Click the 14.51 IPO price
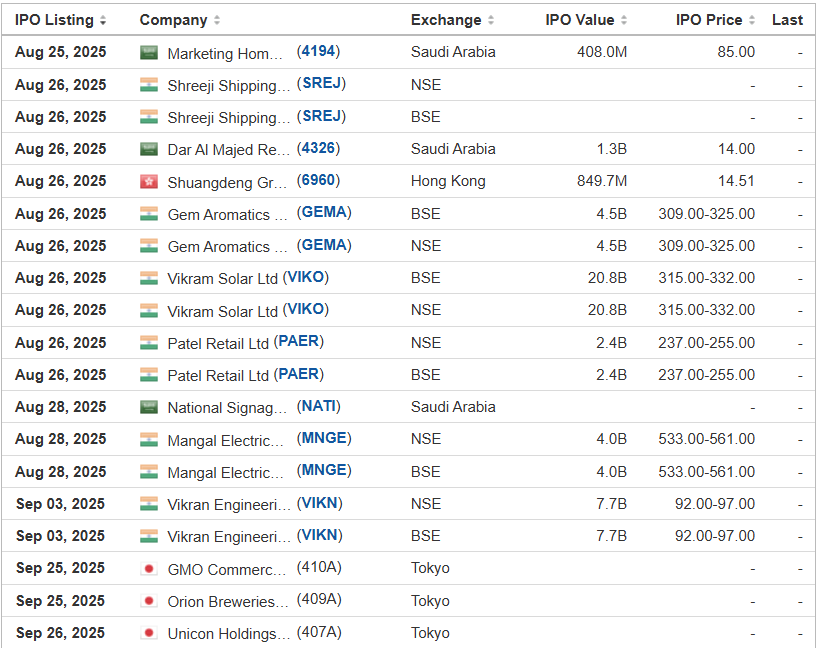 pyautogui.click(x=736, y=181)
